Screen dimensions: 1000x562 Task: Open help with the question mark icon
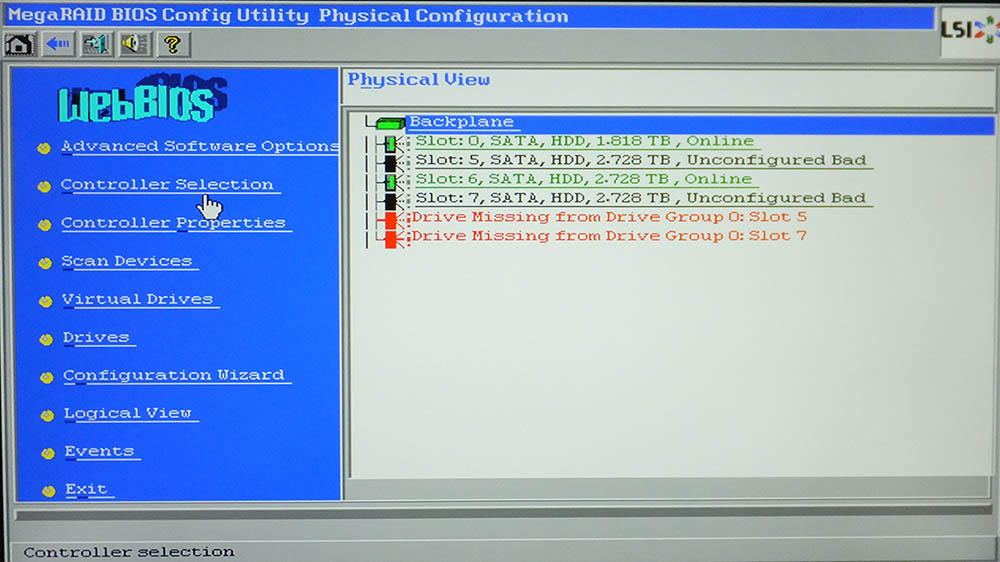coord(172,44)
